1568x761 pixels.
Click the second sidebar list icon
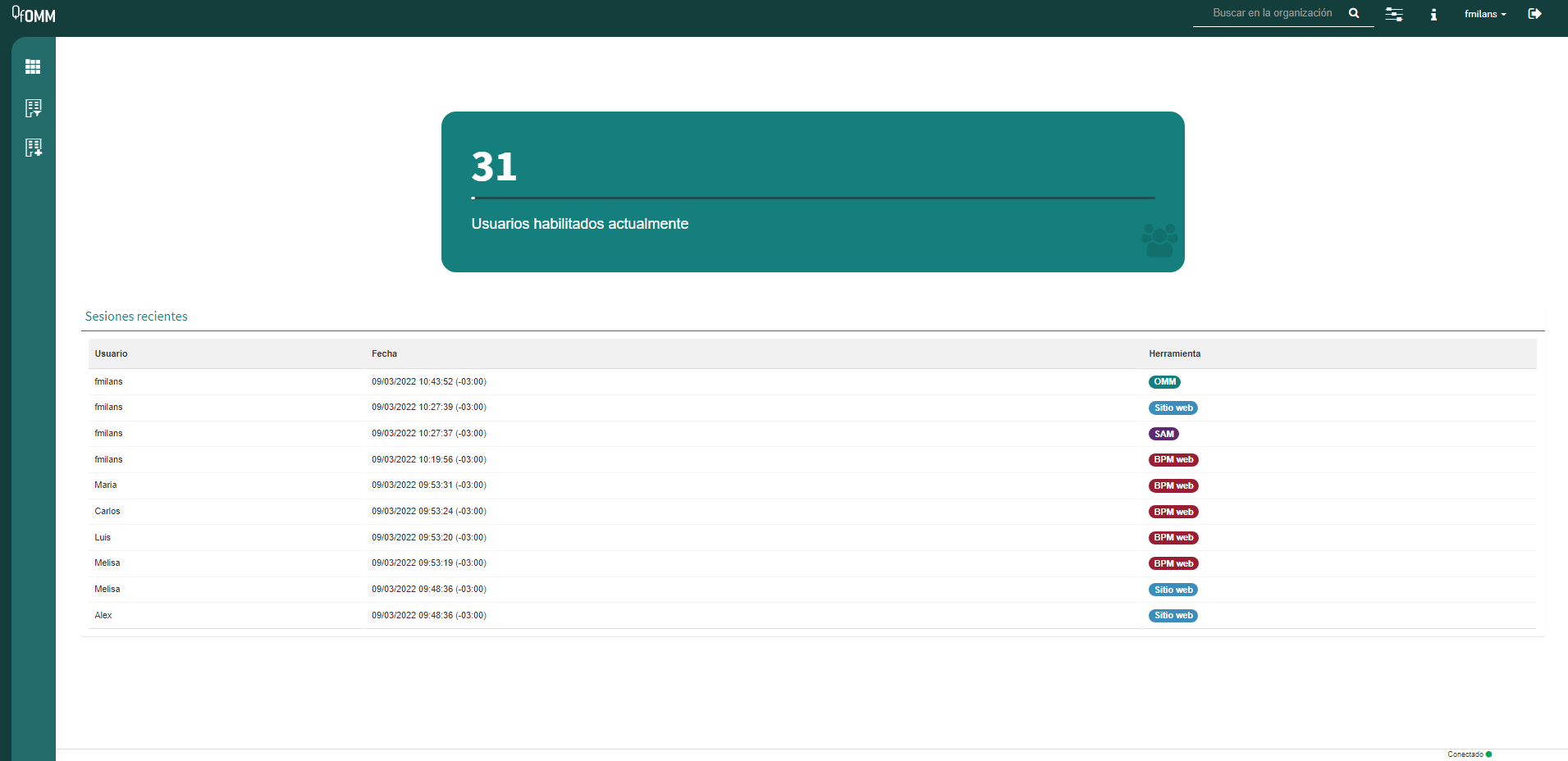tap(33, 107)
